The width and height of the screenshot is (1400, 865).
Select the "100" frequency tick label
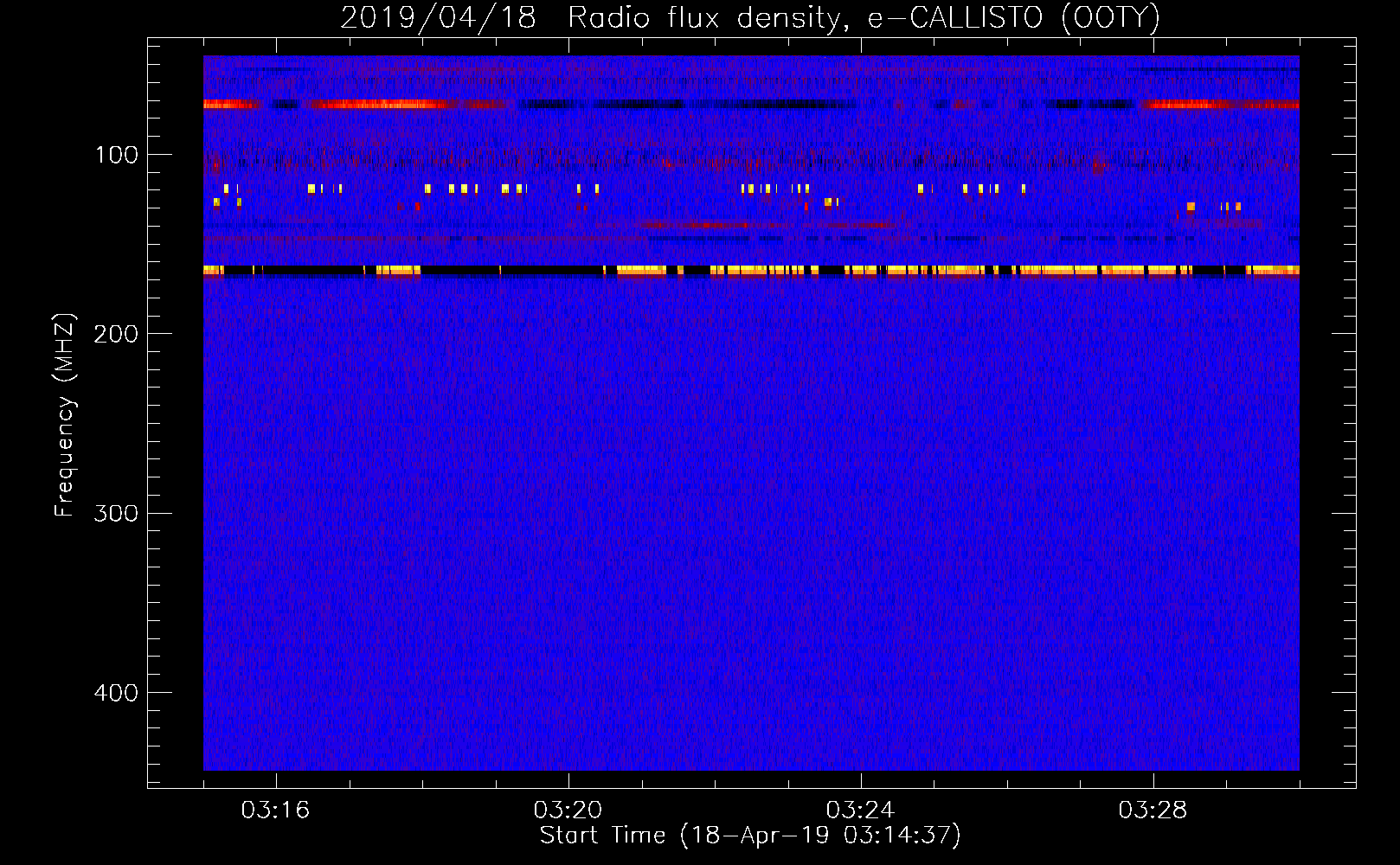click(117, 155)
